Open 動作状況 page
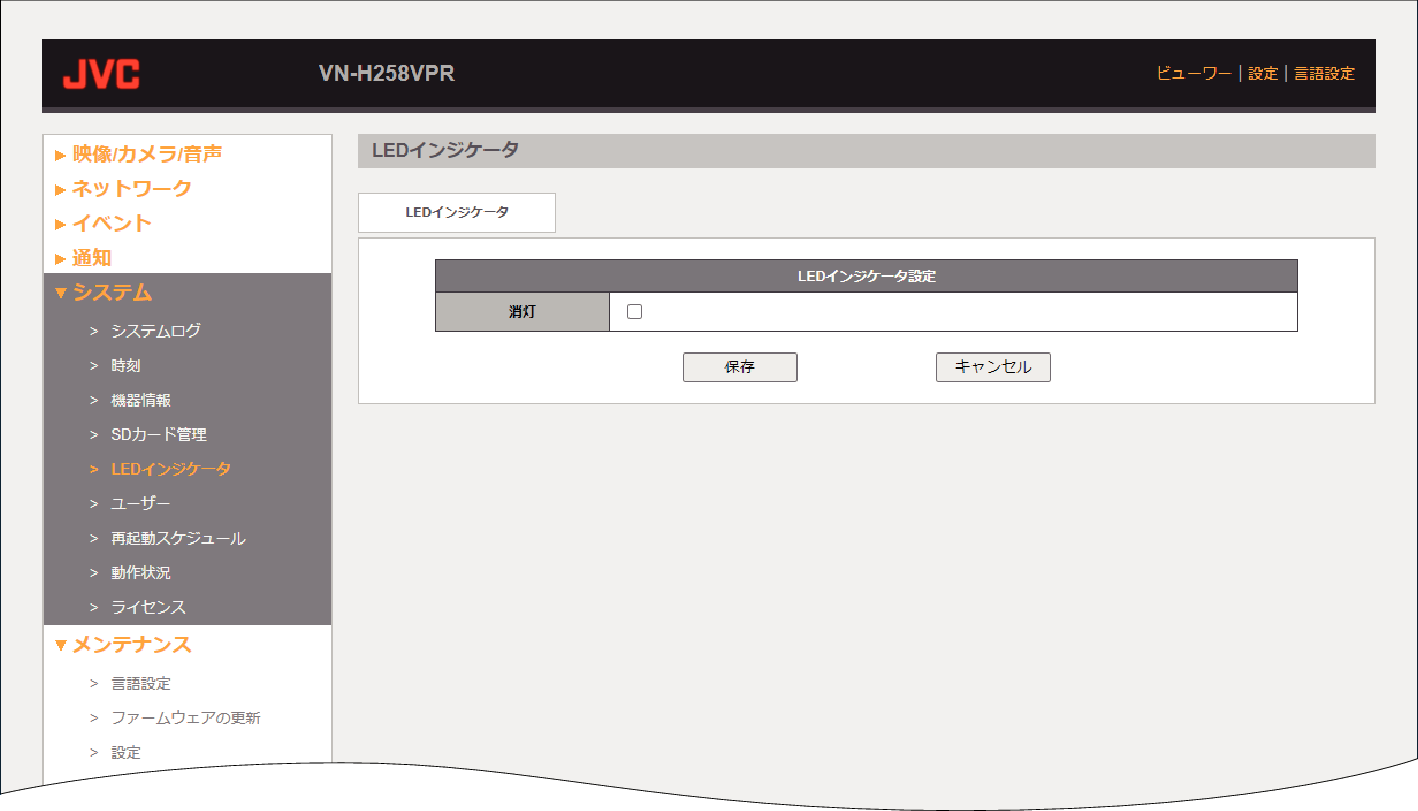This screenshot has width=1418, height=811. tap(141, 573)
